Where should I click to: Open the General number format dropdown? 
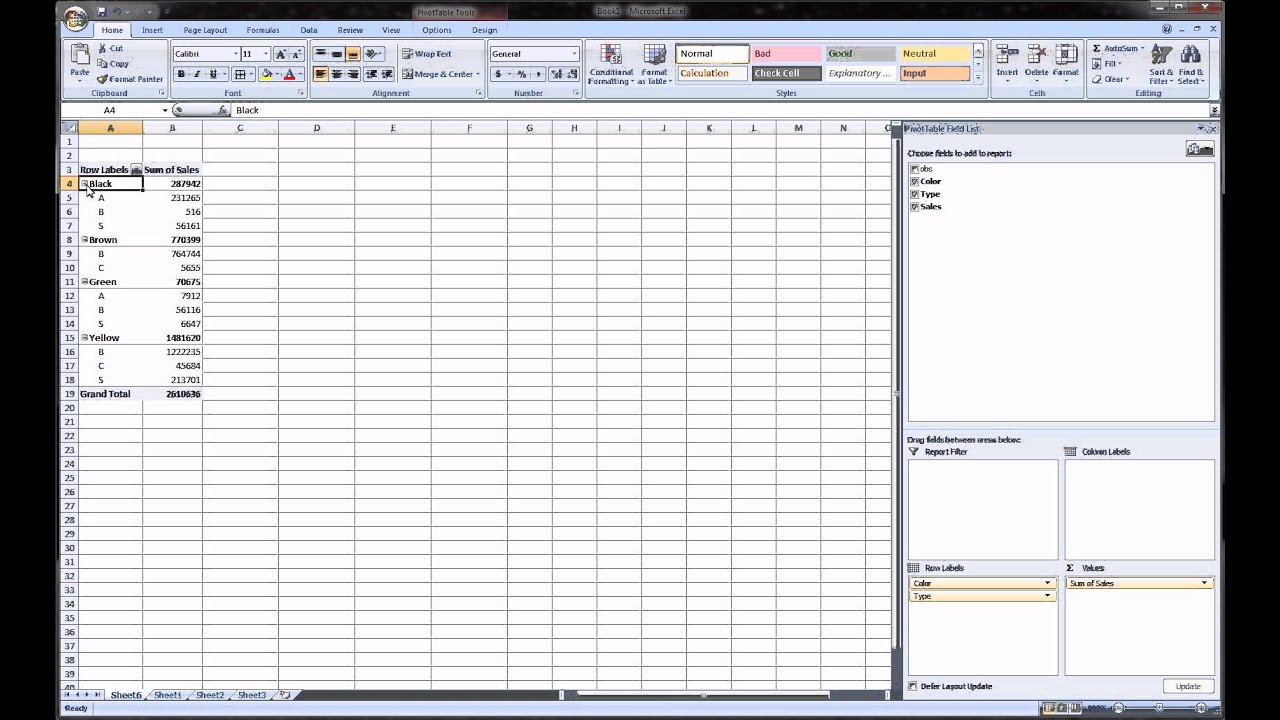(575, 54)
